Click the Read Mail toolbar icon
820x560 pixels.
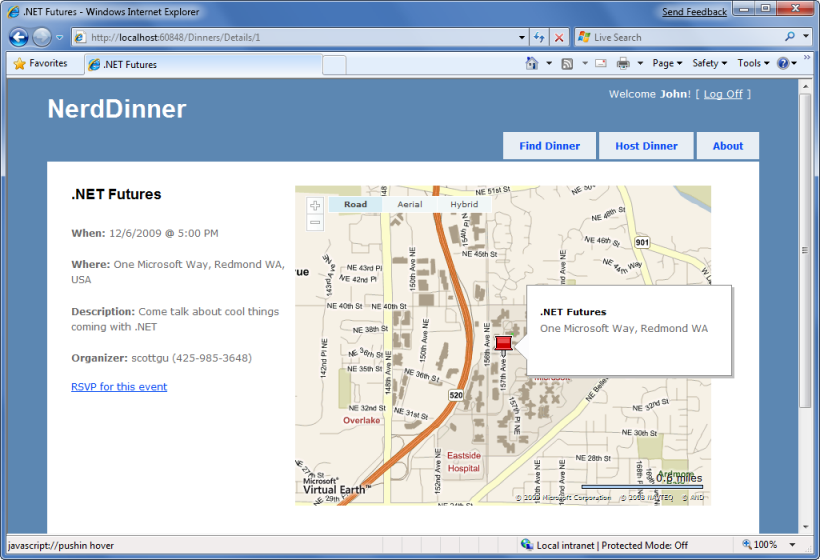click(x=601, y=63)
